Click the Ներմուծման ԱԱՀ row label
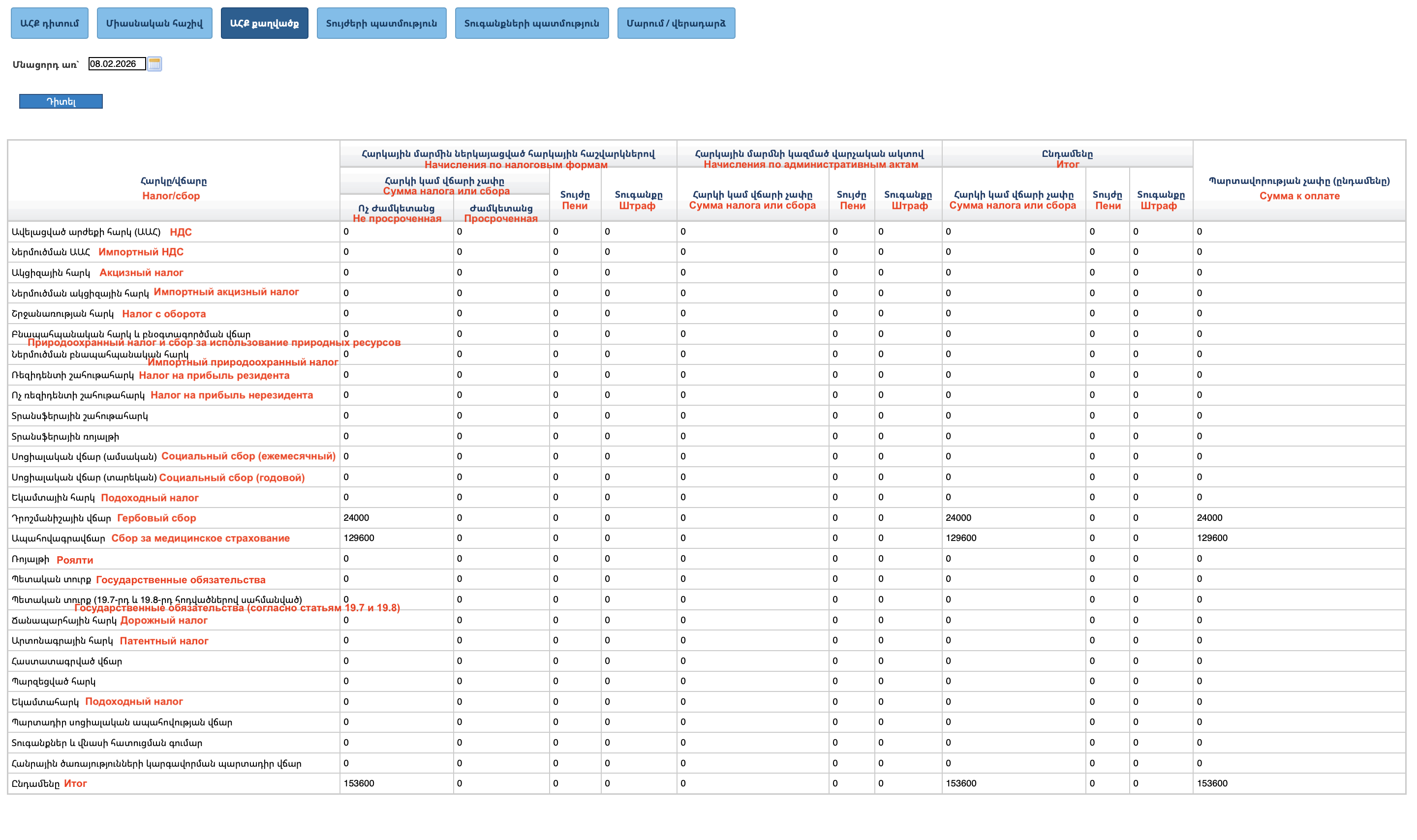 pos(51,252)
